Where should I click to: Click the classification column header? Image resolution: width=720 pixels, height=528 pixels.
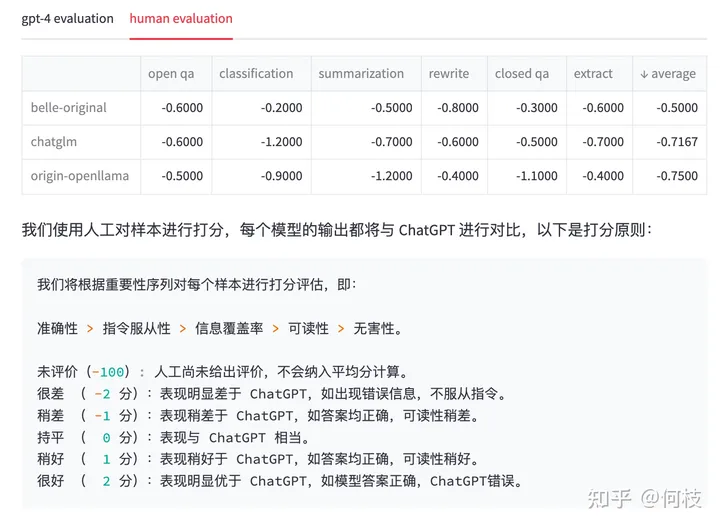point(256,73)
